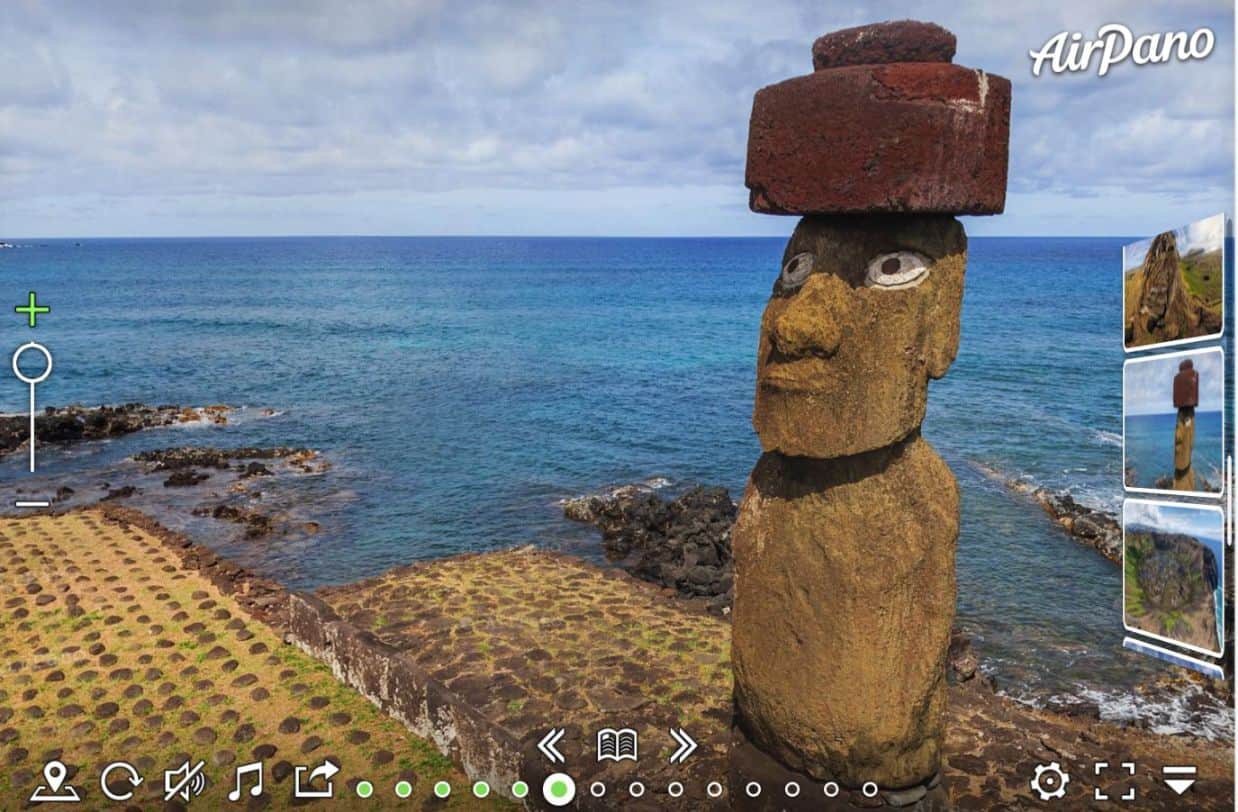Screen dimensions: 1238x812
Task: Select the second green panorama dot
Action: pyautogui.click(x=404, y=789)
